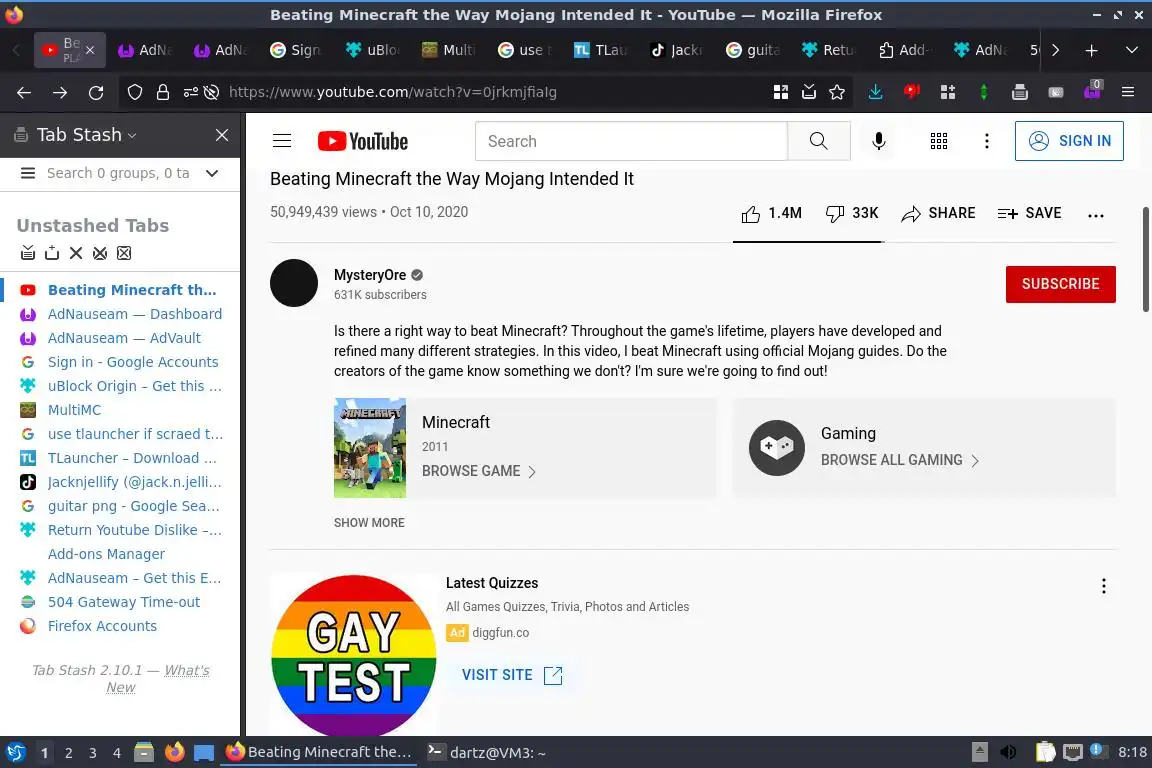
Task: Click the YouTube search magnifier button
Action: point(818,141)
